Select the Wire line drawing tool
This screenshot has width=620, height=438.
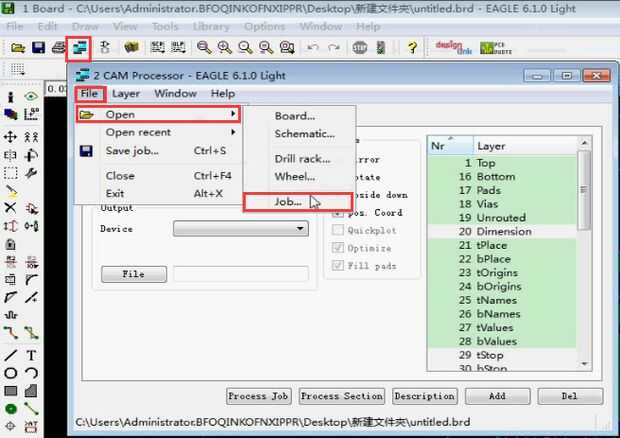tap(11, 355)
